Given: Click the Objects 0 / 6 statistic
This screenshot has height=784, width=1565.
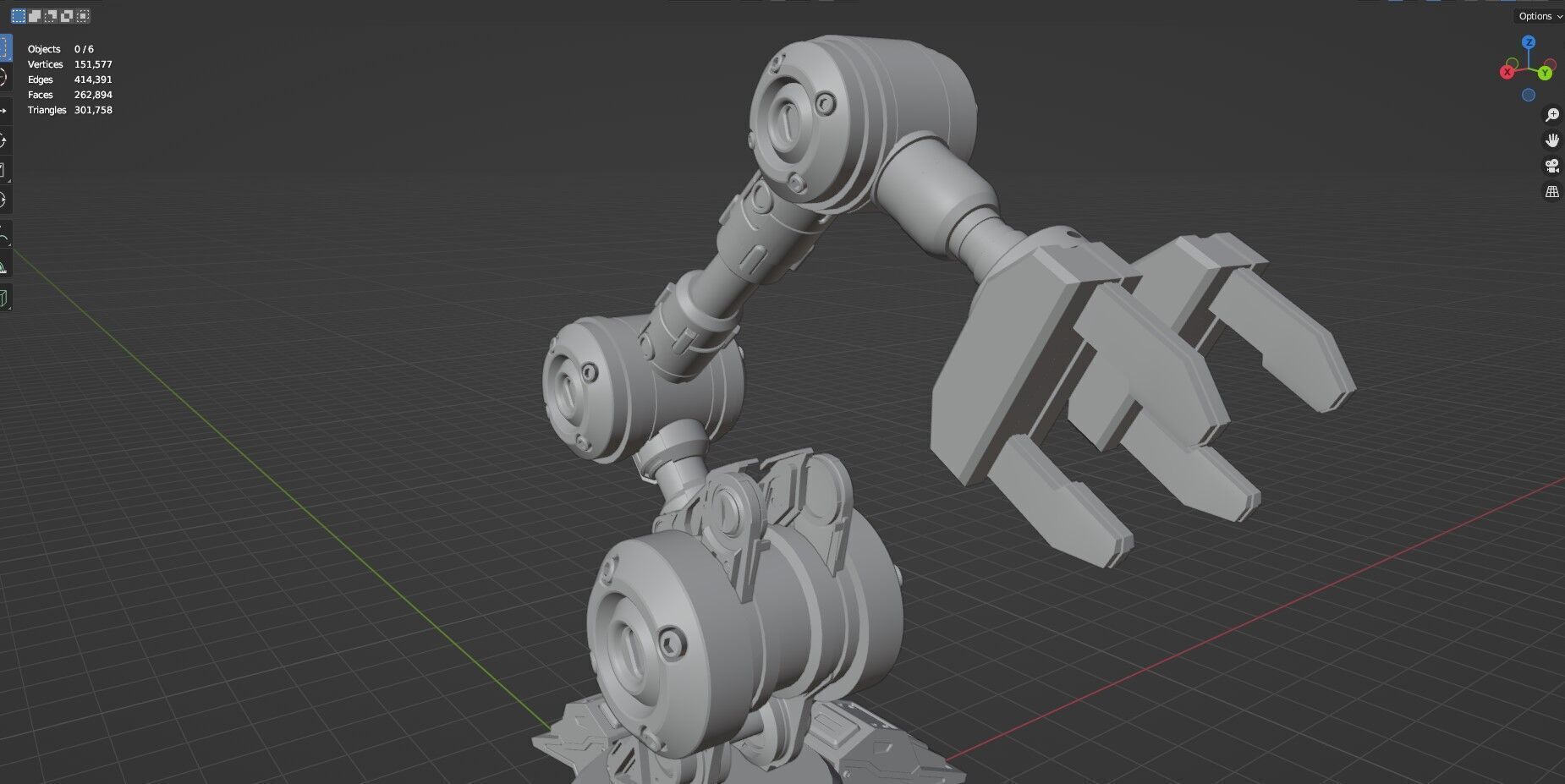Looking at the screenshot, I should click(x=61, y=49).
